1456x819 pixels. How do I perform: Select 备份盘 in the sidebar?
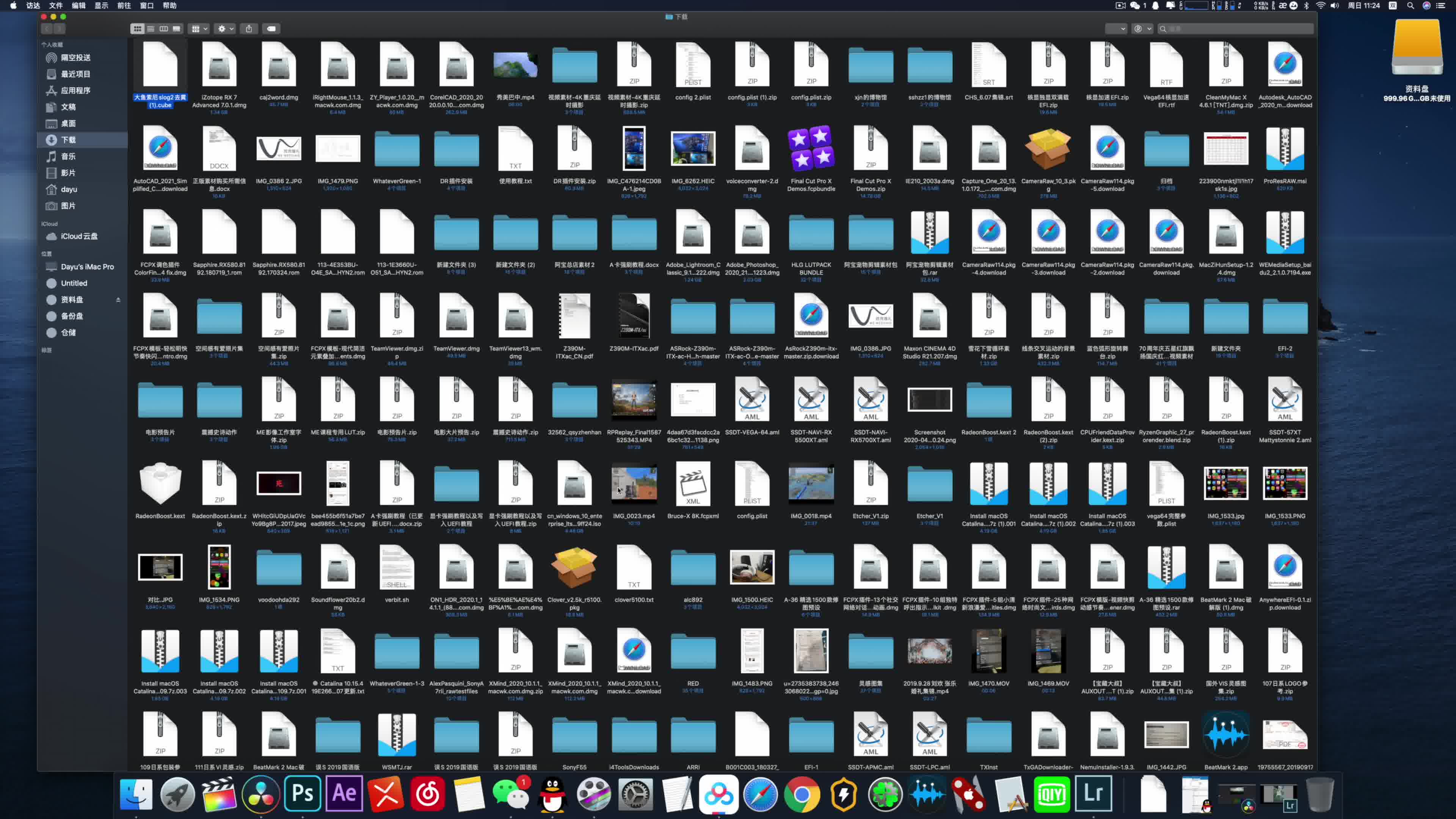(83, 316)
